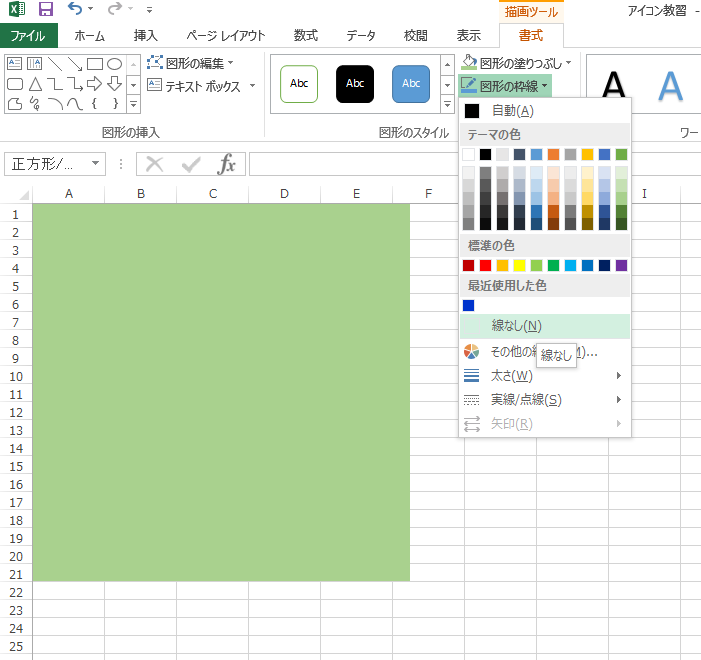701x660 pixels.
Task: Choose 線なし(N) menu item
Action: tap(545, 326)
